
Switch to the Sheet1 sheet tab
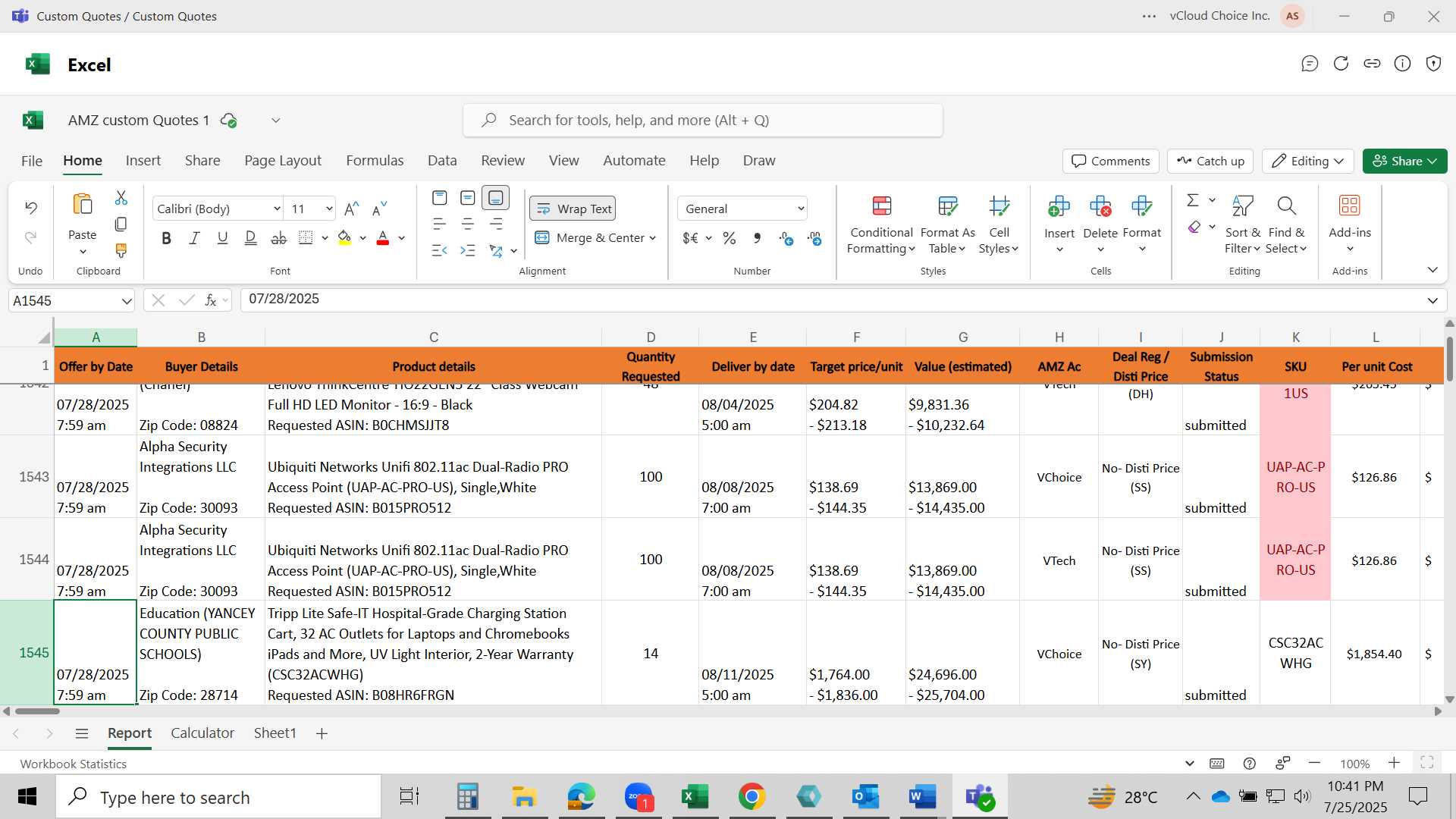[275, 733]
